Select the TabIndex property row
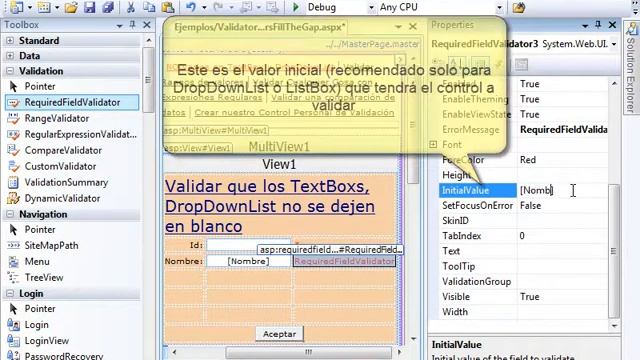Screen dimensions: 640x360 [523, 236]
